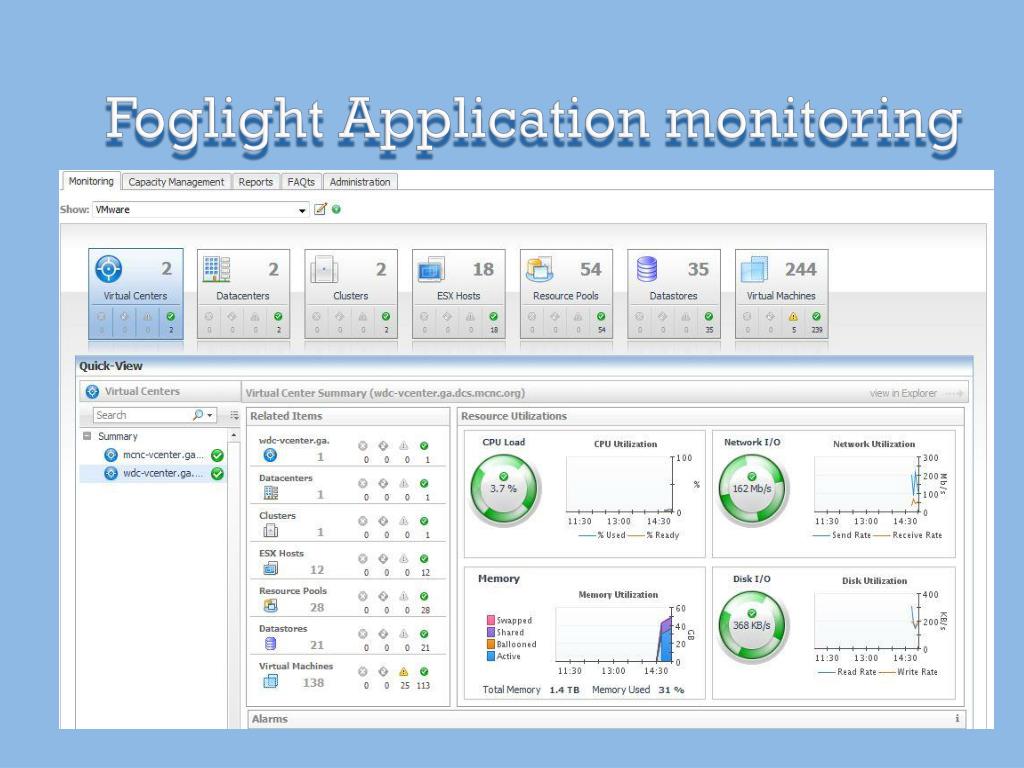Click the Virtual Centers icon in Quick-View header

point(92,391)
